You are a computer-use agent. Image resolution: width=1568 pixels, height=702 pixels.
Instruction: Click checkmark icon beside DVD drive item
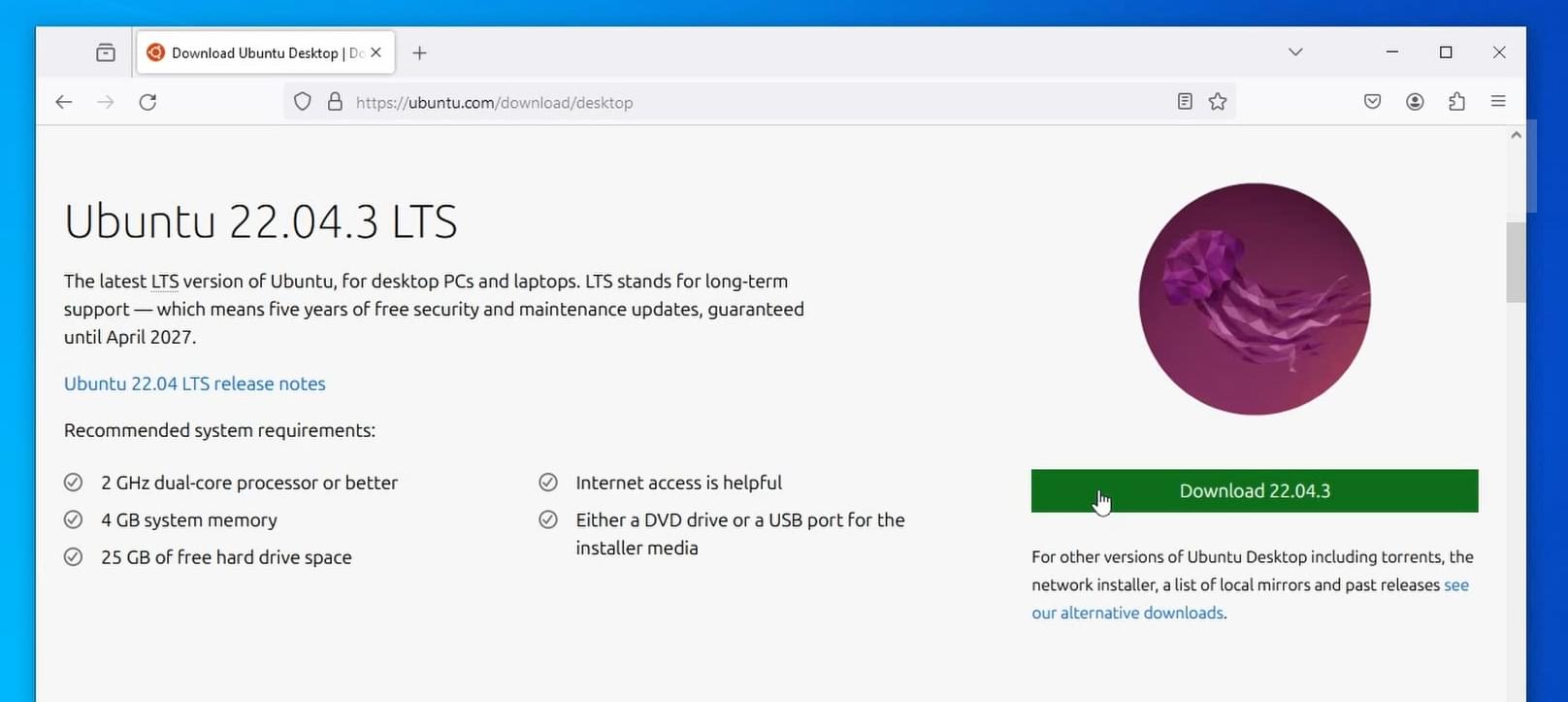pos(548,519)
